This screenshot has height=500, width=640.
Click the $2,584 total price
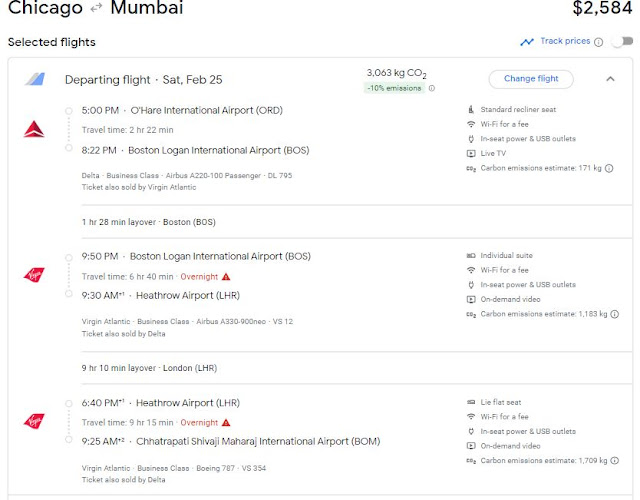602,8
